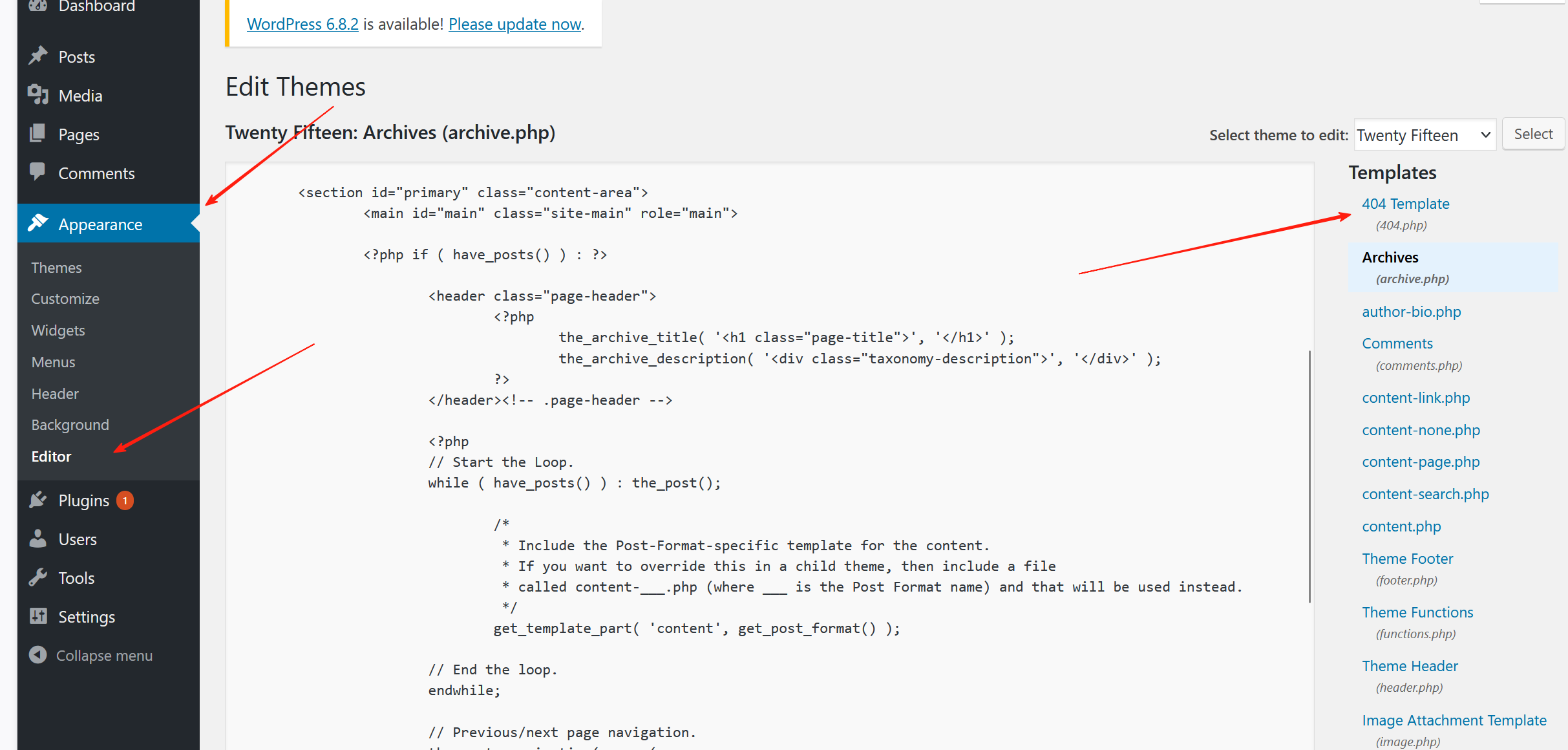Click the Users person icon
This screenshot has width=1568, height=750.
pyautogui.click(x=38, y=539)
